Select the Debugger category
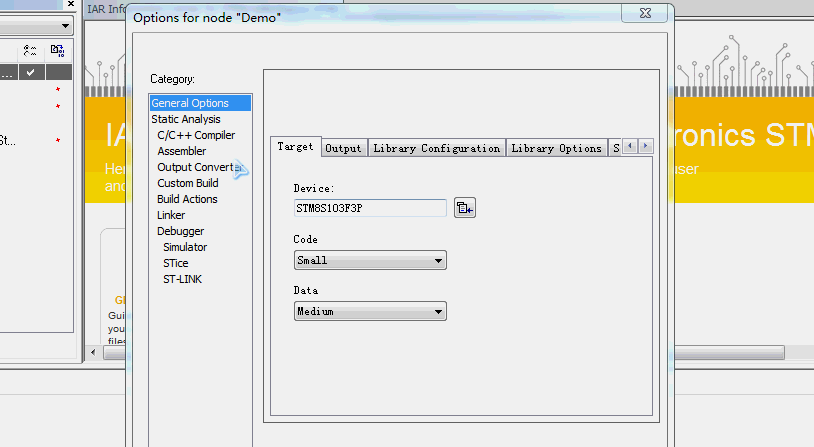This screenshot has height=447, width=814. pos(181,231)
